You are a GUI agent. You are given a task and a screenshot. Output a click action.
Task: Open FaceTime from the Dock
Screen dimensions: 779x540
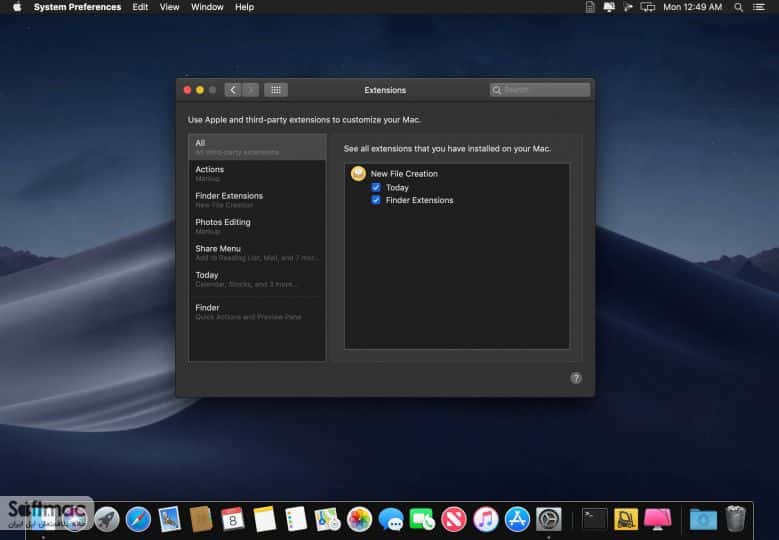pos(422,519)
